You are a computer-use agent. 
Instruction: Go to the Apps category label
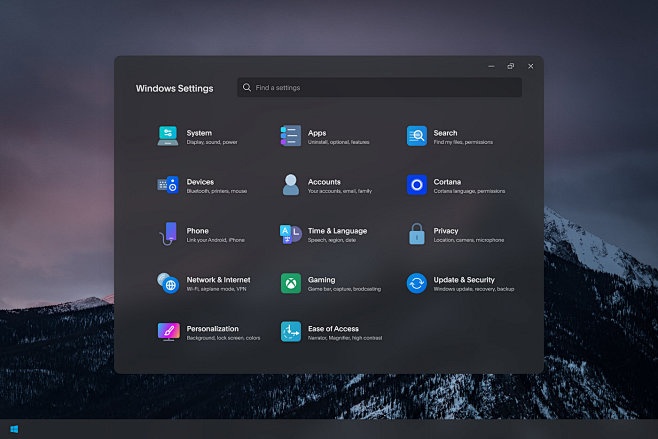(317, 133)
